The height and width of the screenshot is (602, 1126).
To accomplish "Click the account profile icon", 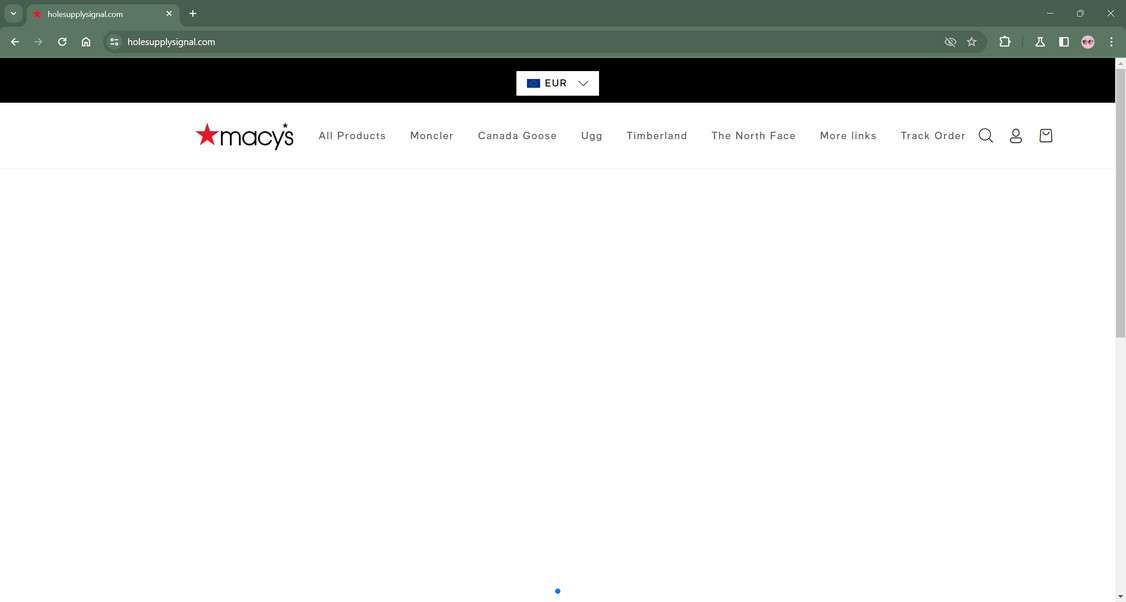I will tap(1015, 135).
